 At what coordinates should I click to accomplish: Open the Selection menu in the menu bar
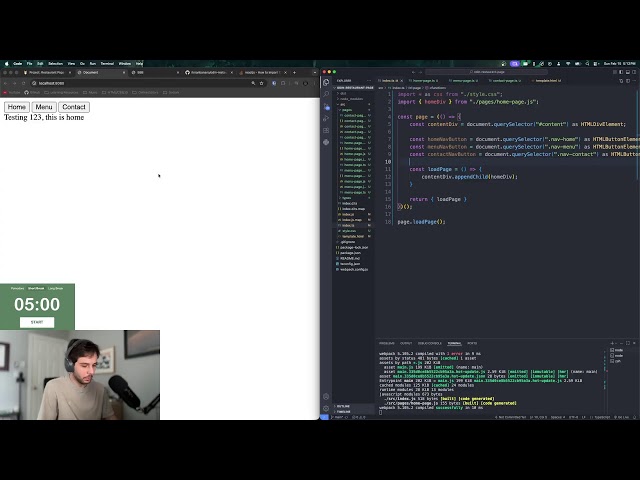pyautogui.click(x=56, y=64)
